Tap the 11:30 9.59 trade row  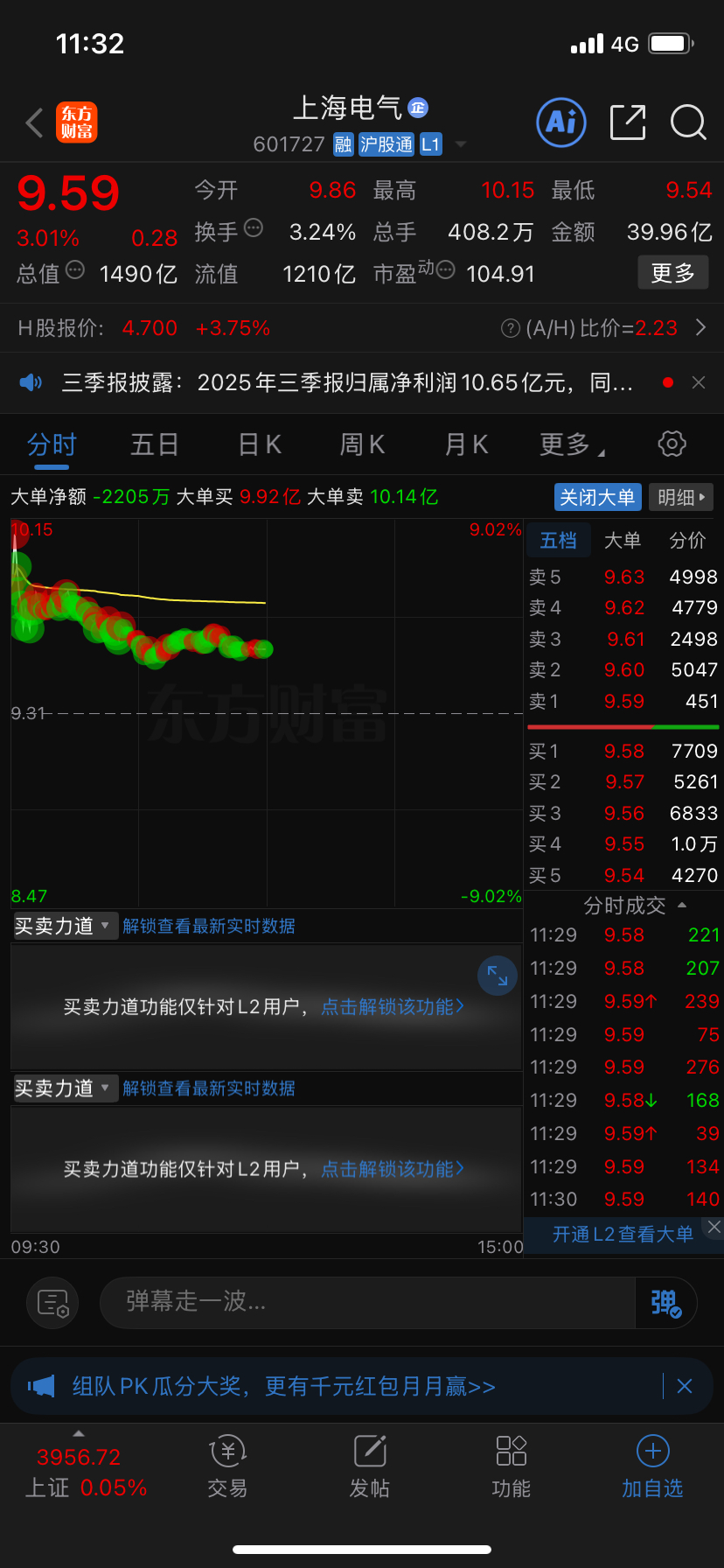(x=624, y=1200)
